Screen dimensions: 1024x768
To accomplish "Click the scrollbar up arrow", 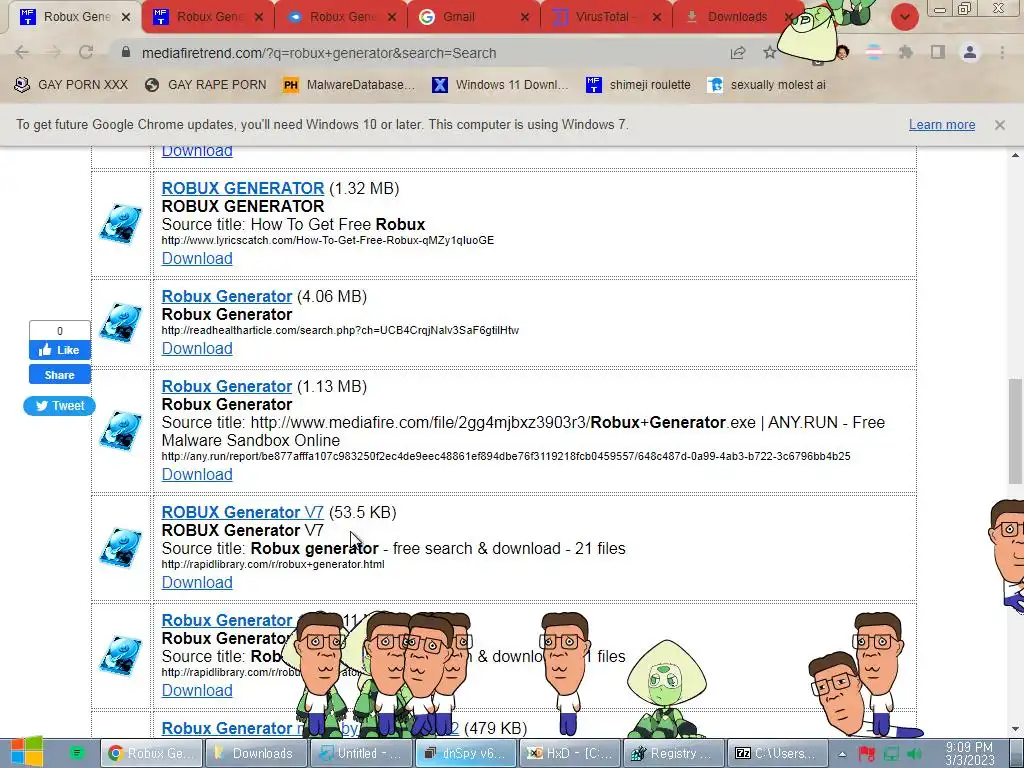I will click(x=1015, y=155).
